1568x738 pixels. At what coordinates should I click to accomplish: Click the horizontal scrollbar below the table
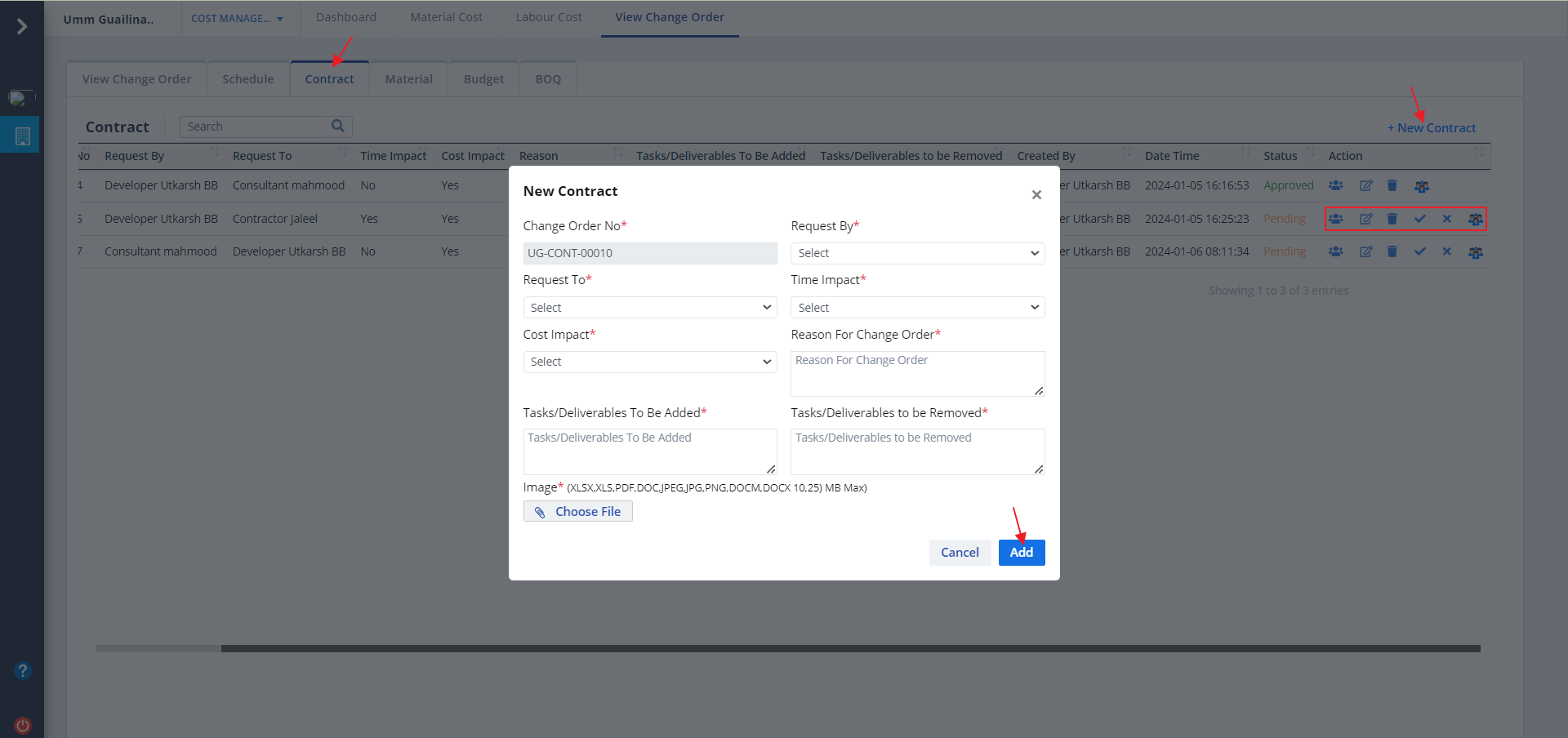coord(849,649)
